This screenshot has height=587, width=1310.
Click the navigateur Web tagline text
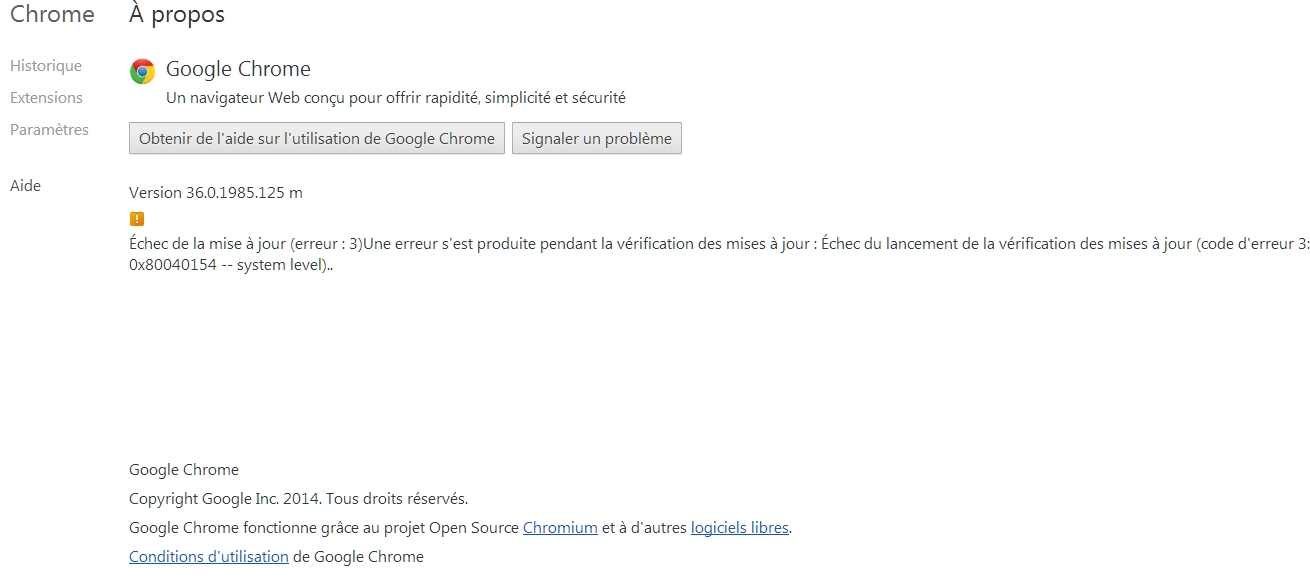click(x=396, y=98)
